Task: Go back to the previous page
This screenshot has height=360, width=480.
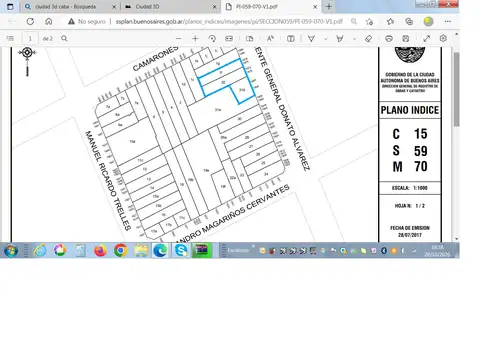Action: (12, 22)
